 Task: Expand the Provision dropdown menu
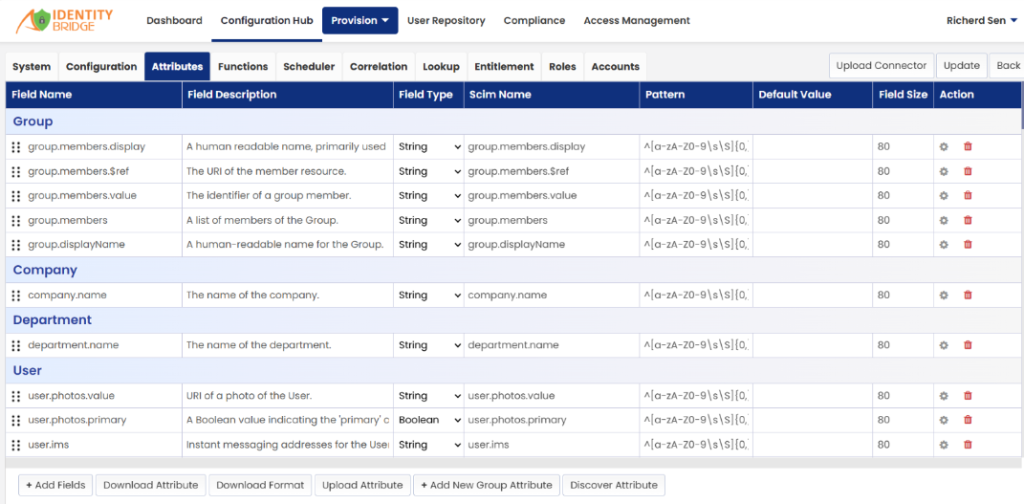pyautogui.click(x=360, y=21)
